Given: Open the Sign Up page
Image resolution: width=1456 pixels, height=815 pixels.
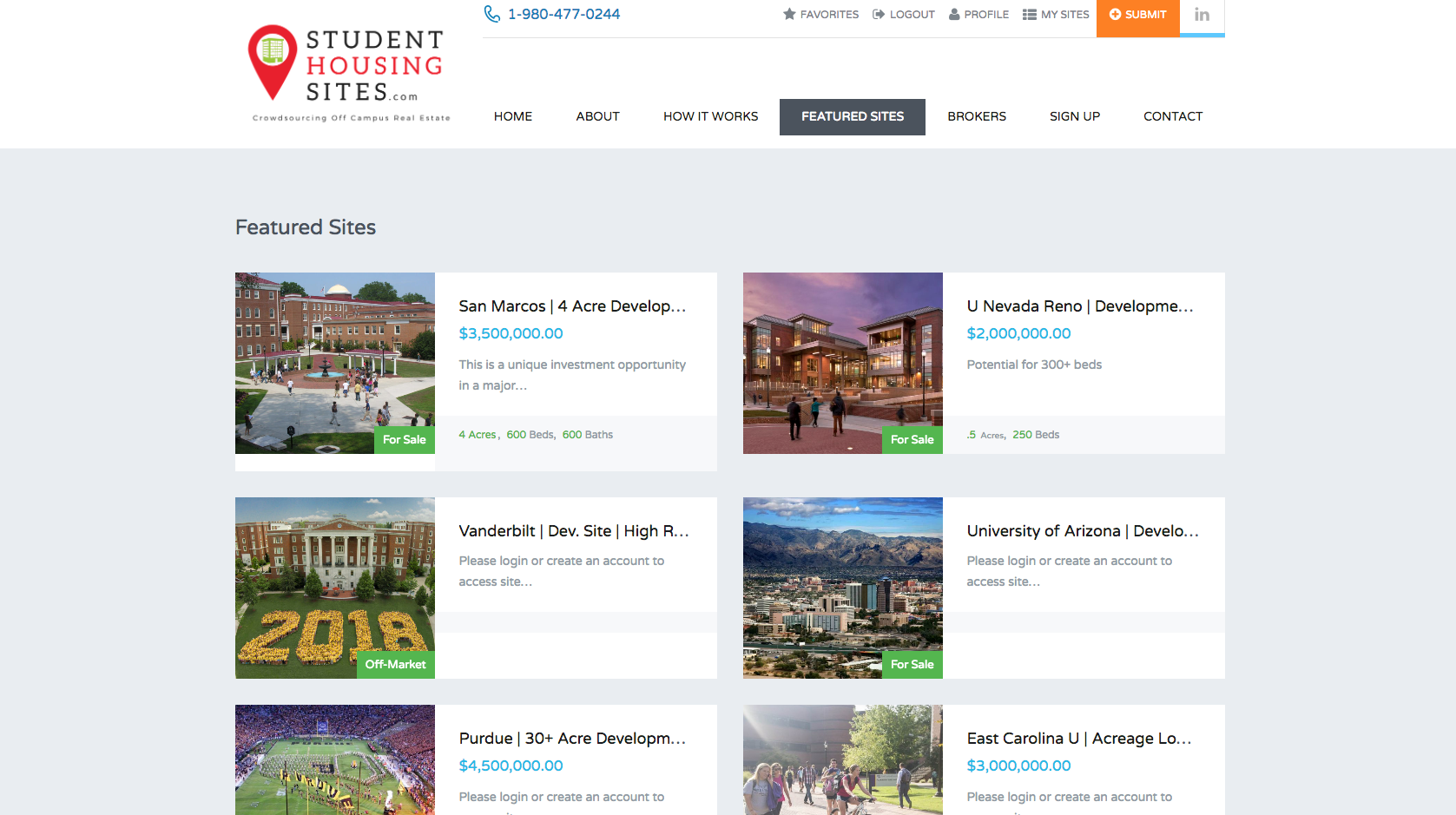Looking at the screenshot, I should [x=1075, y=116].
